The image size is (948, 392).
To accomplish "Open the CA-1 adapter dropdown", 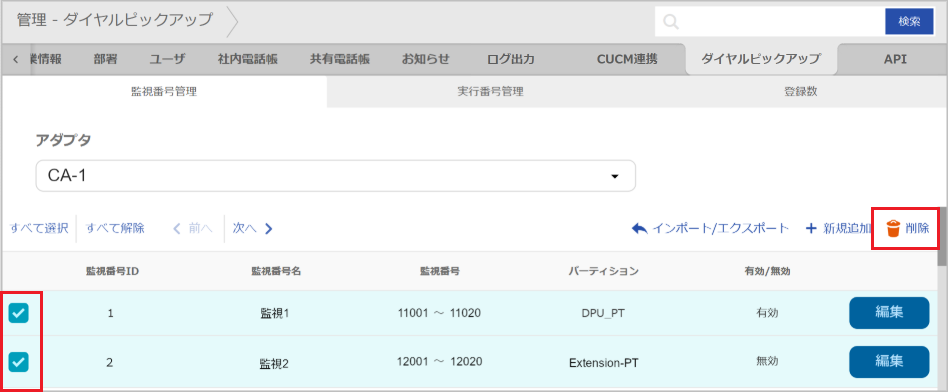I will 336,176.
